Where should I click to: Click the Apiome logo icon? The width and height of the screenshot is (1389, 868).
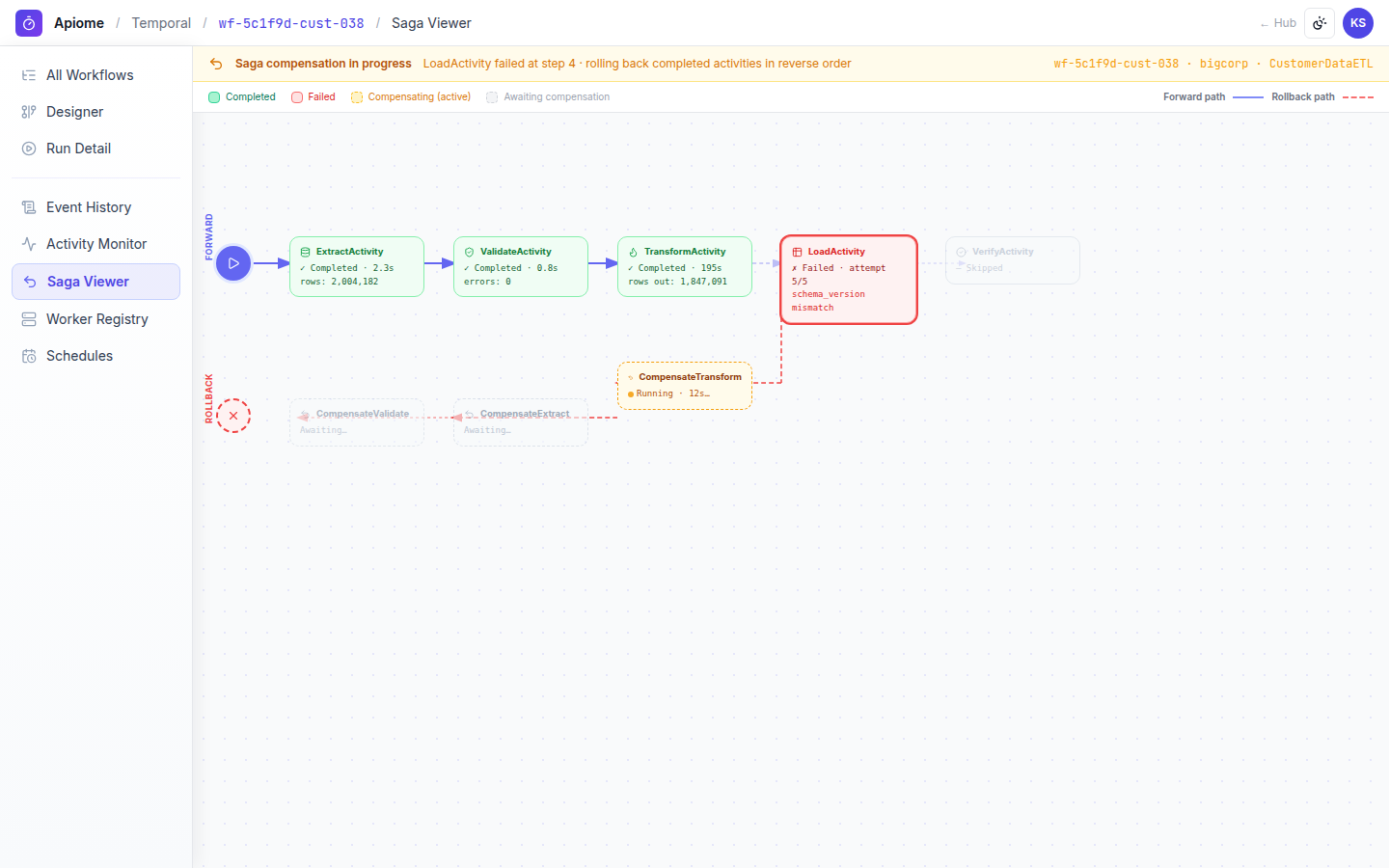click(x=29, y=23)
